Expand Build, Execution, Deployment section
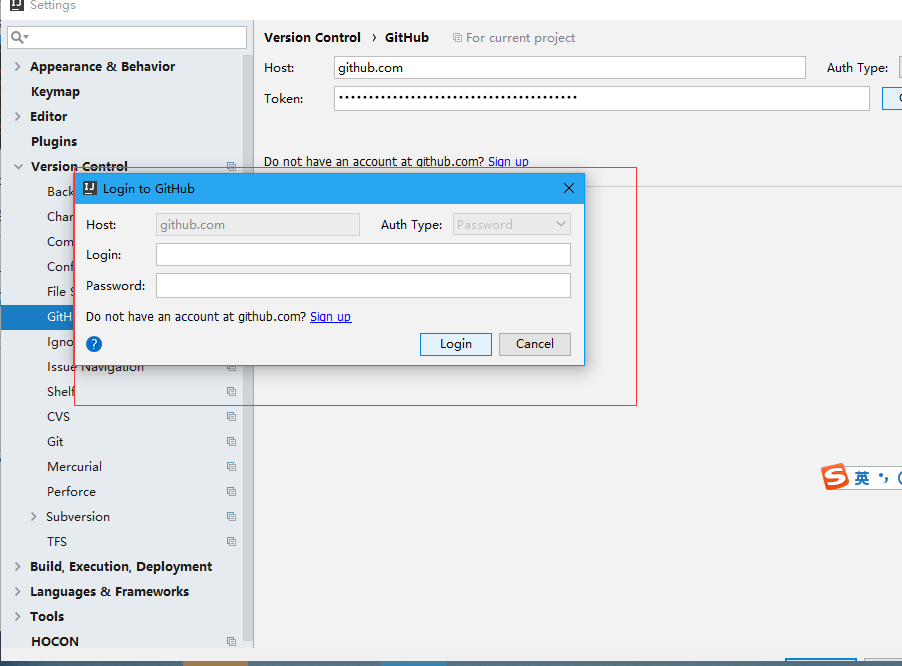Image resolution: width=902 pixels, height=666 pixels. [18, 567]
